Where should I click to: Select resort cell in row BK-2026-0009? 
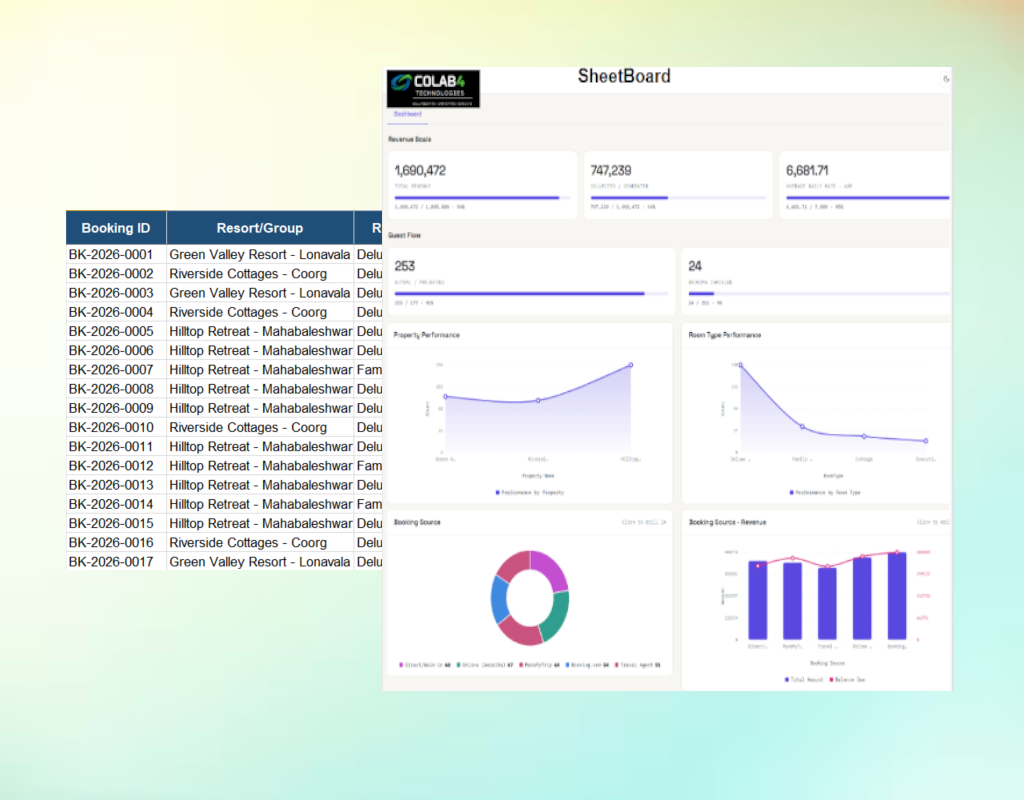pos(260,408)
